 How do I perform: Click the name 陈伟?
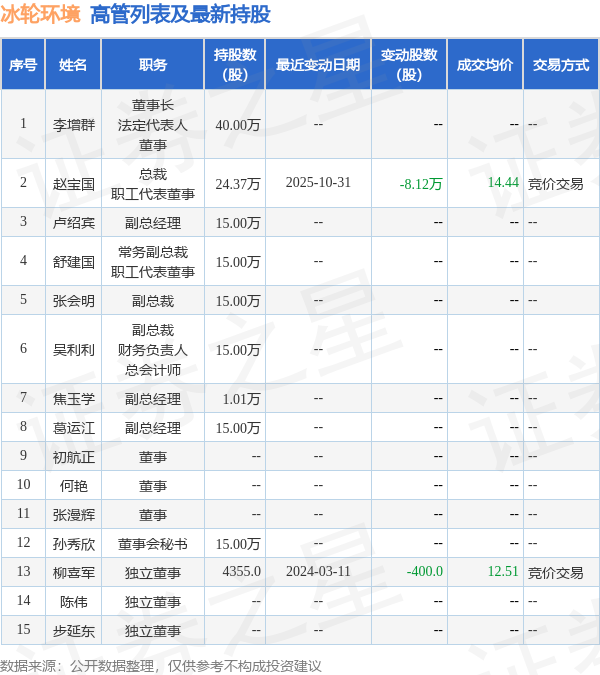pyautogui.click(x=74, y=602)
